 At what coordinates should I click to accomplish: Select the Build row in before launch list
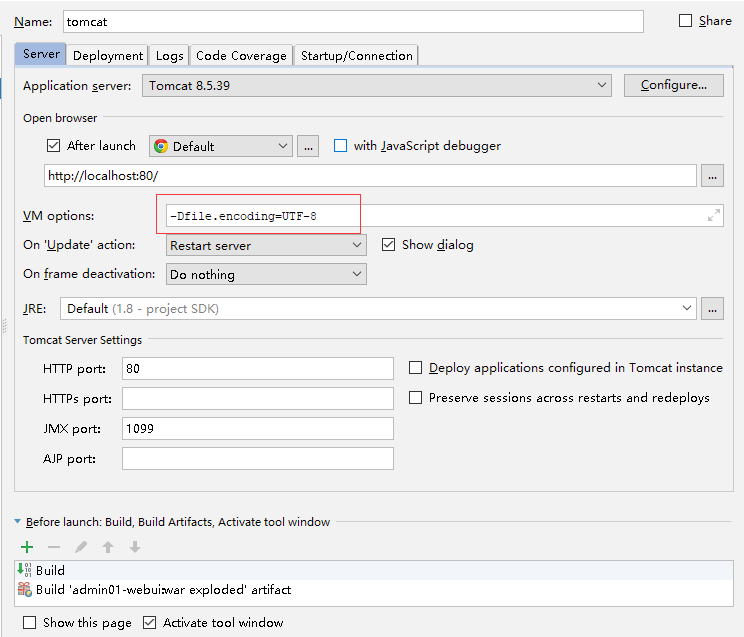click(x=374, y=570)
